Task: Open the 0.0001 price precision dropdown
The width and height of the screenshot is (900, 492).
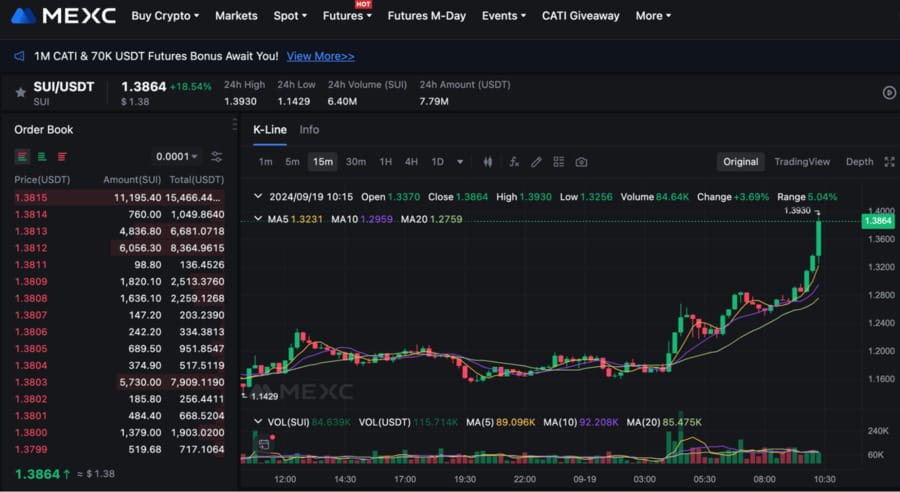Action: click(177, 156)
